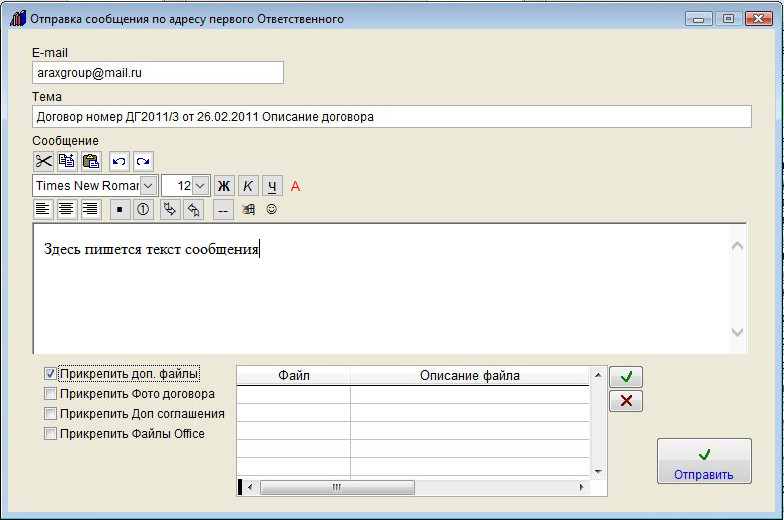Toggle bold Ж formatting
This screenshot has width=784, height=520.
224,186
